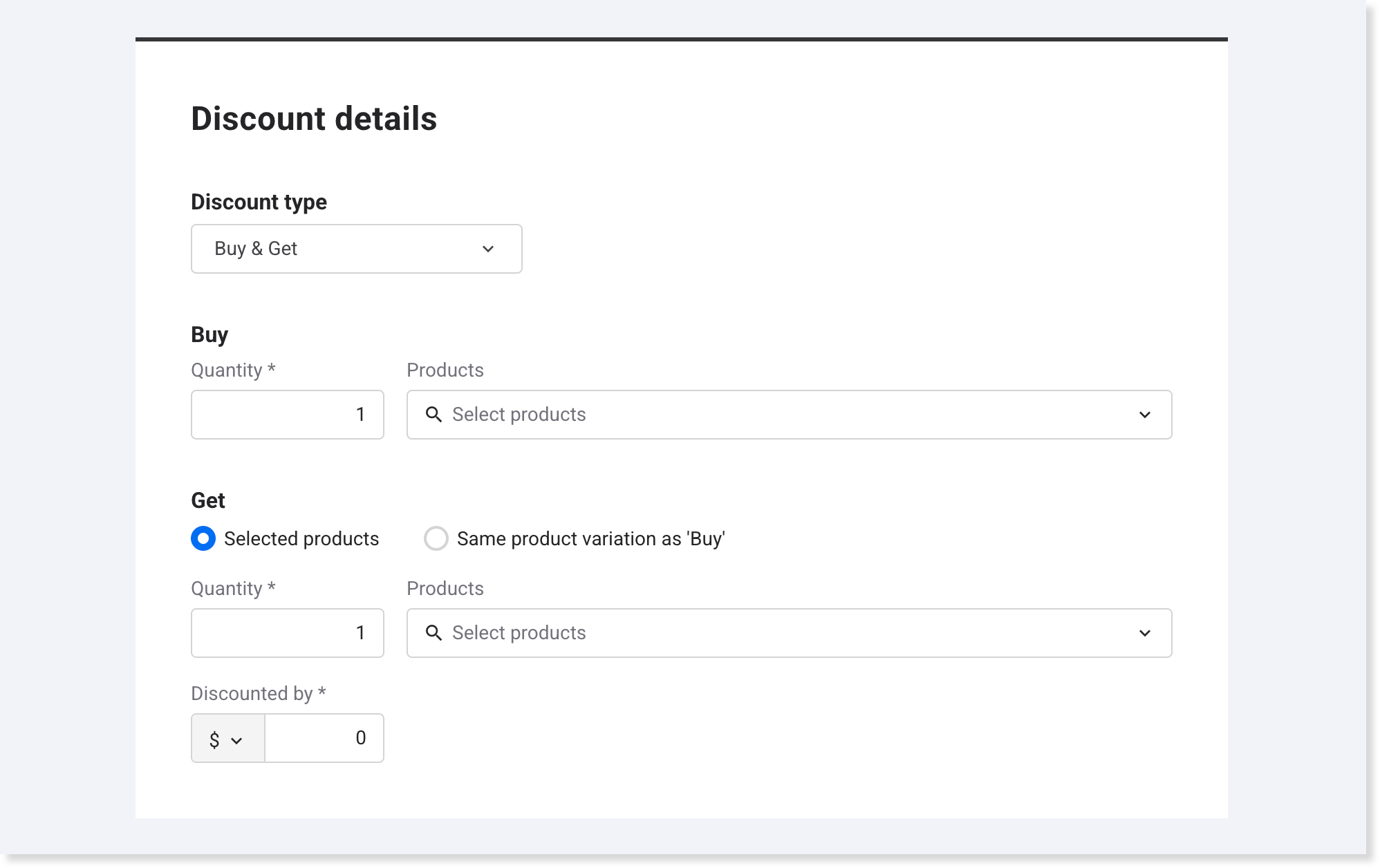Click small chevron beside dollar sign
The width and height of the screenshot is (1380, 868).
click(x=236, y=741)
